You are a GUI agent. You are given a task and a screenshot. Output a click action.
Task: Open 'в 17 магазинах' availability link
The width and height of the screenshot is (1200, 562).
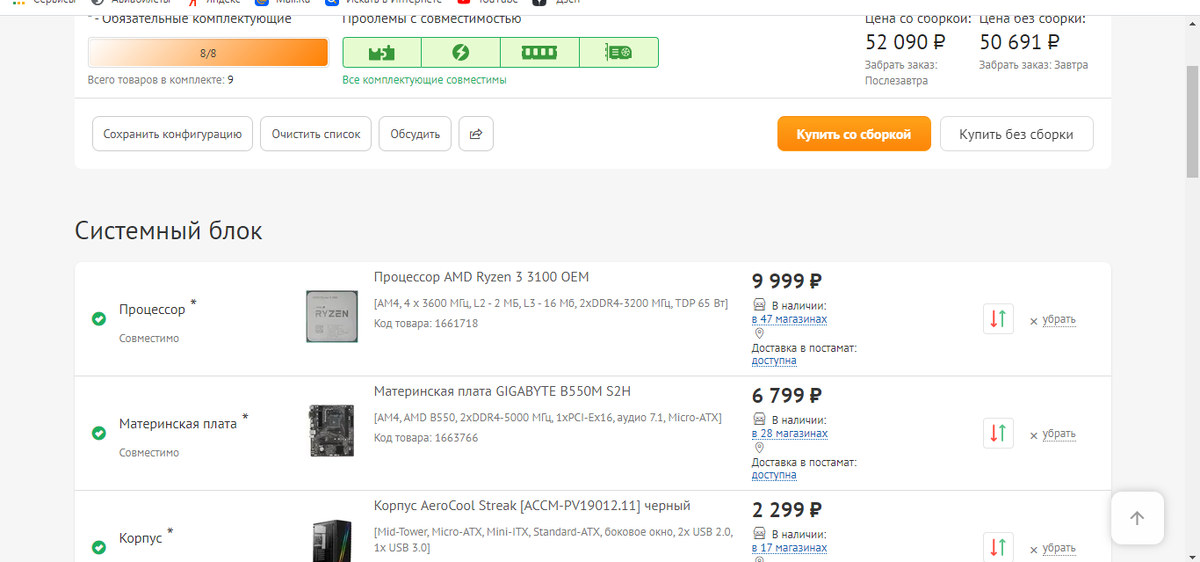click(x=789, y=548)
